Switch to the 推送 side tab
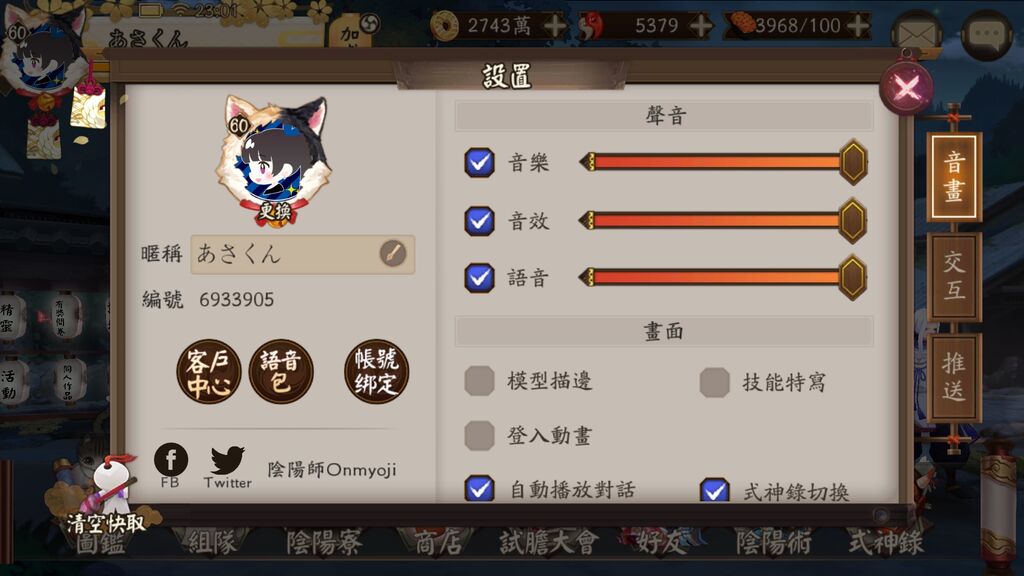Viewport: 1024px width, 576px height. click(x=954, y=377)
